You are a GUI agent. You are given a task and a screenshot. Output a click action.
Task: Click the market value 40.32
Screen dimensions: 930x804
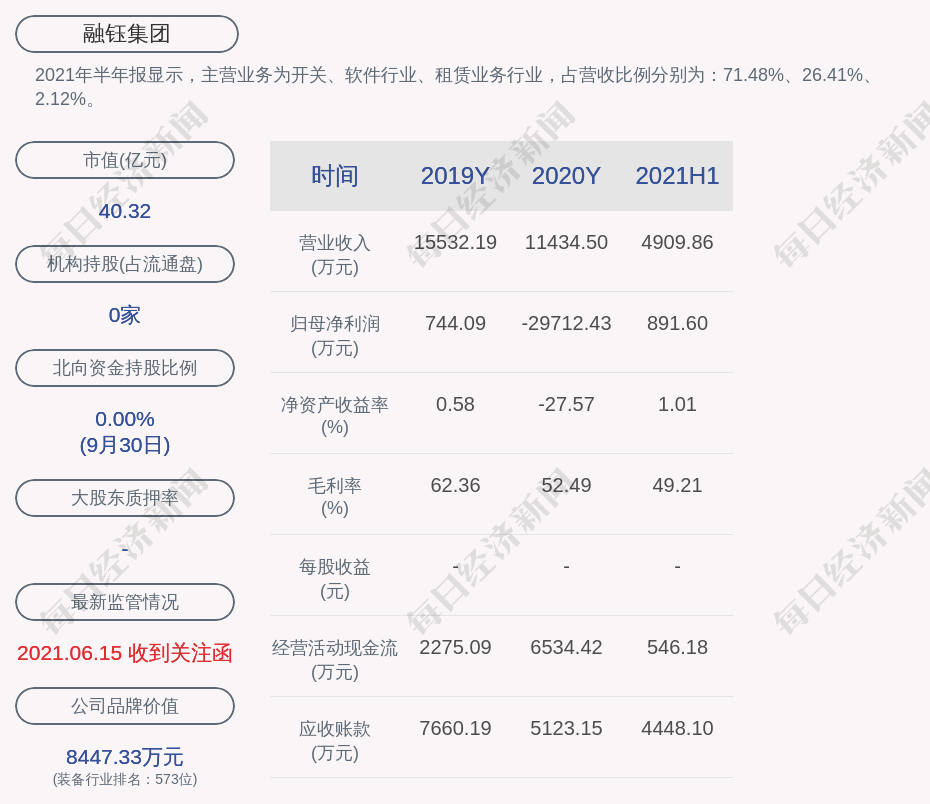click(x=125, y=211)
